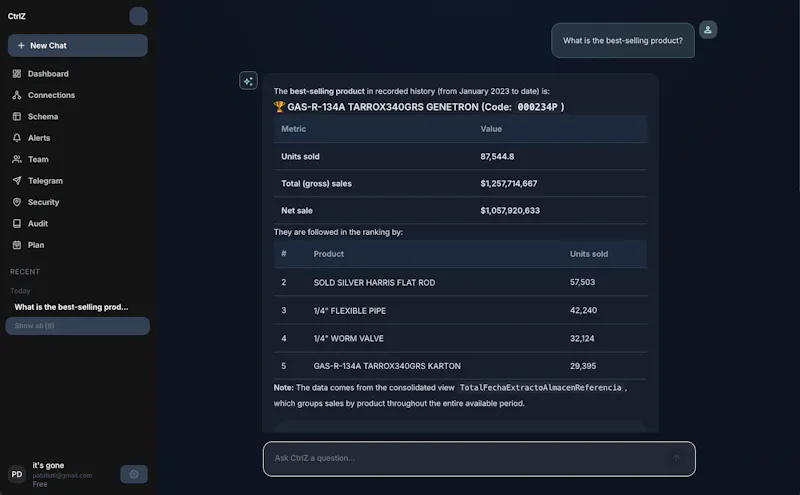Click the PD user avatar
This screenshot has height=495, width=800.
click(17, 474)
